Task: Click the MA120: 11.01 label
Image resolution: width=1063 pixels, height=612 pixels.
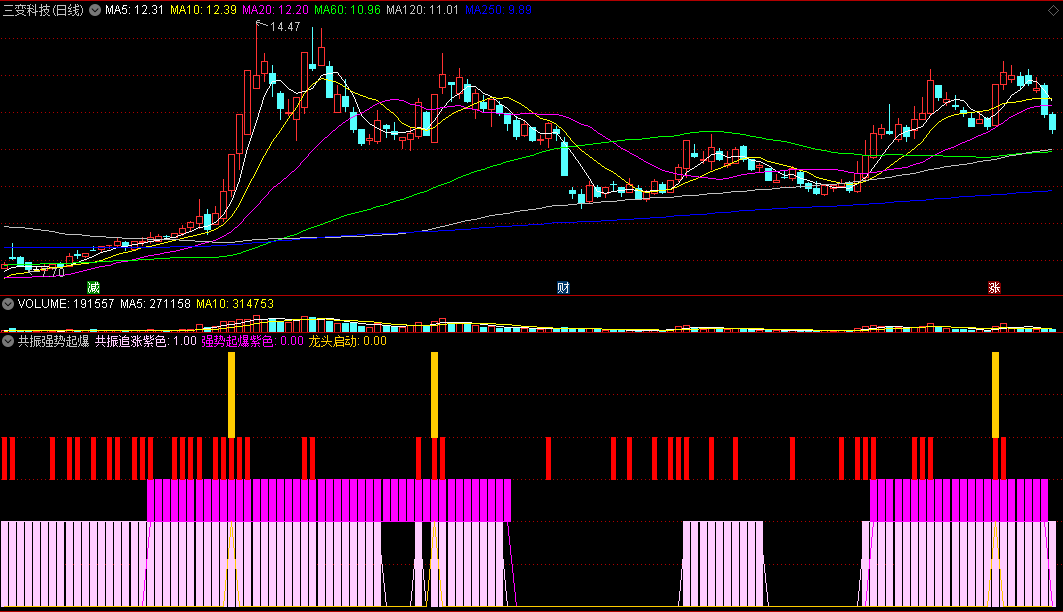Action: [422, 10]
